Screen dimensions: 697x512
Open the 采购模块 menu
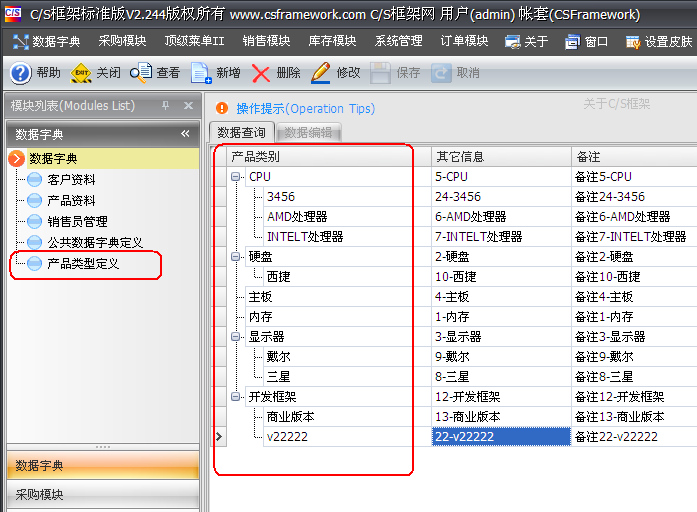[x=122, y=42]
